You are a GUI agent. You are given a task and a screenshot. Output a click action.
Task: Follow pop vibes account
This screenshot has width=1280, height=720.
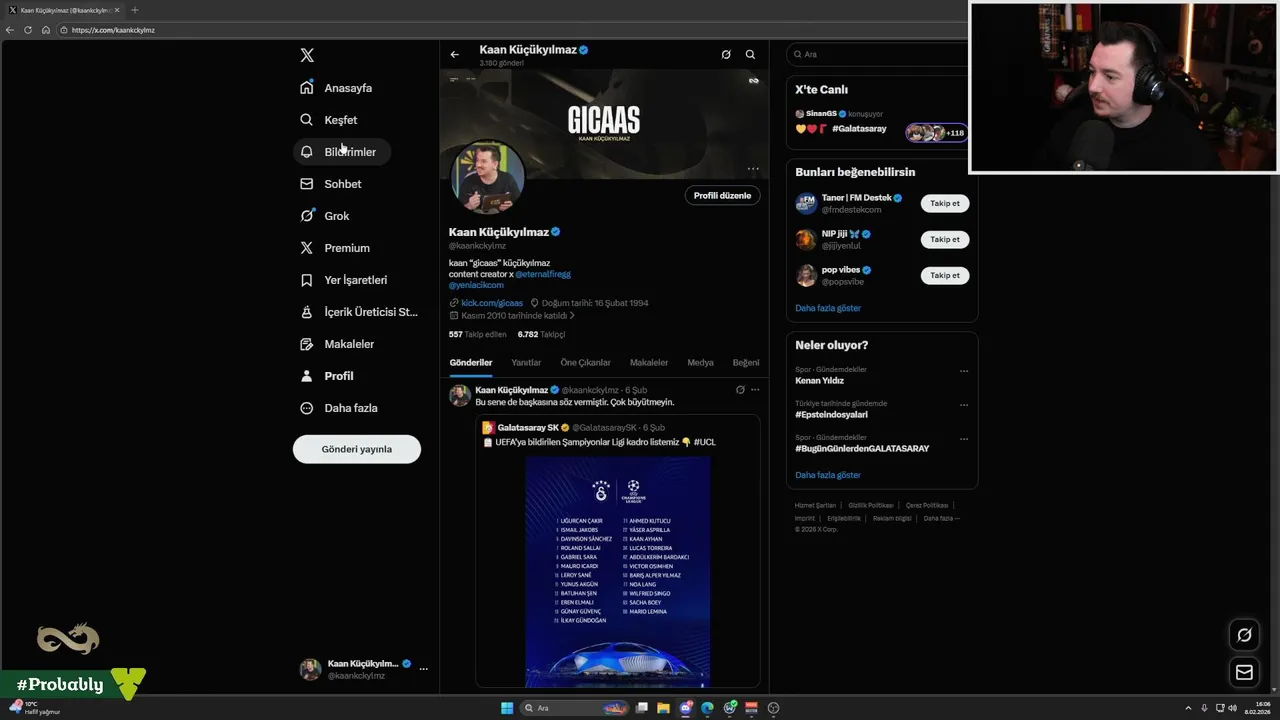pyautogui.click(x=945, y=275)
